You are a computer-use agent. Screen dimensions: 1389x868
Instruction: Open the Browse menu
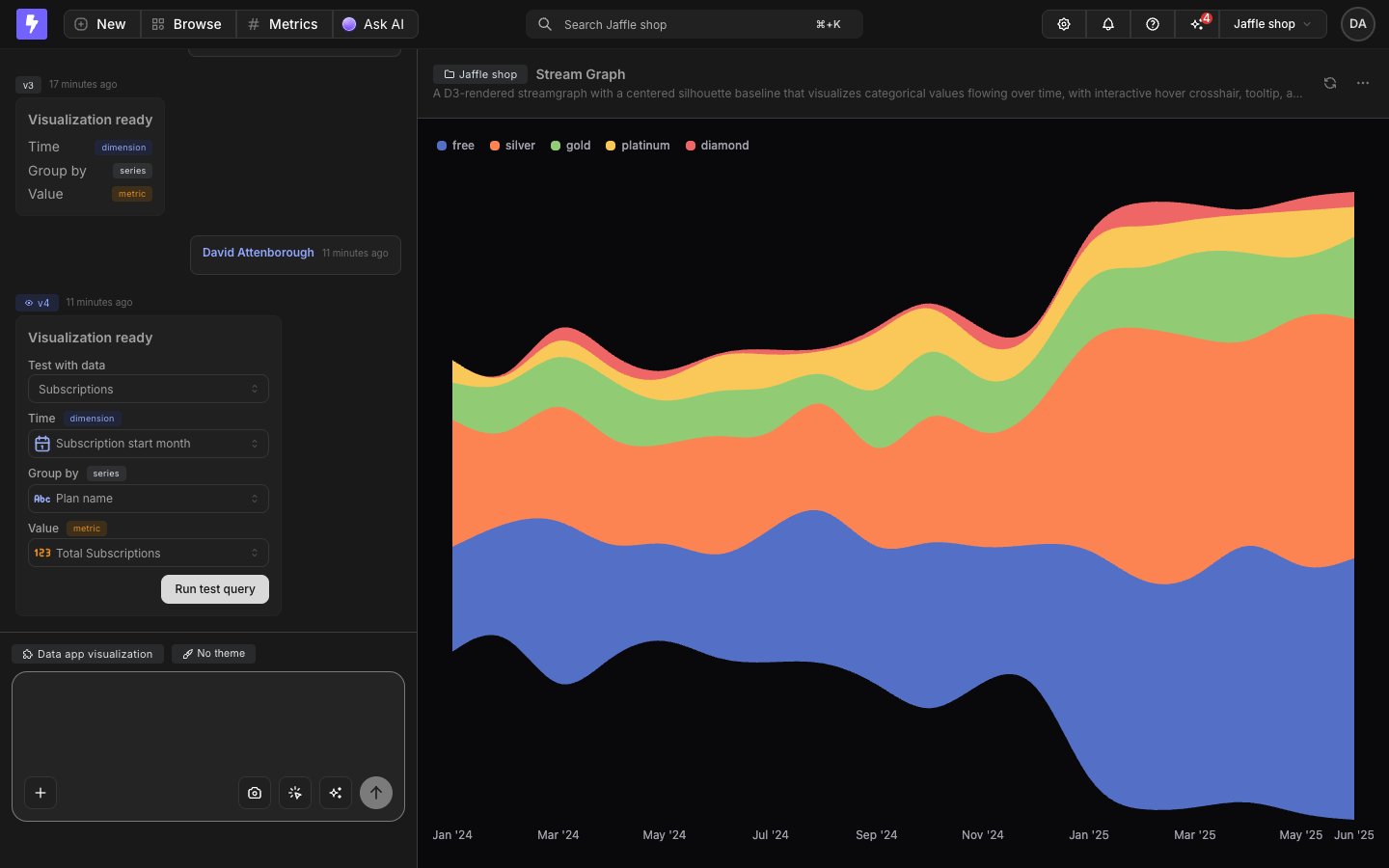188,24
